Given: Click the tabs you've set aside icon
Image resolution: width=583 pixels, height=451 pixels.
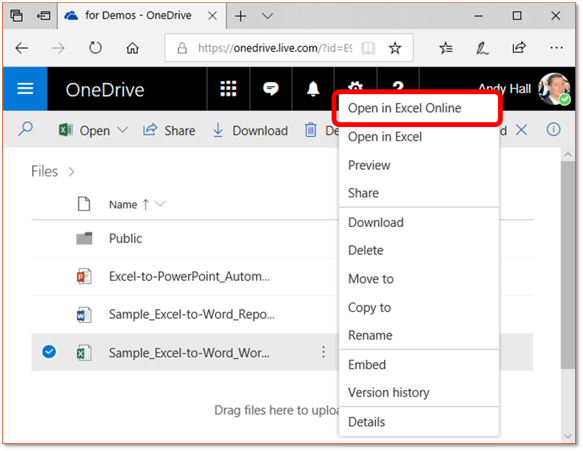Looking at the screenshot, I should coord(16,16).
